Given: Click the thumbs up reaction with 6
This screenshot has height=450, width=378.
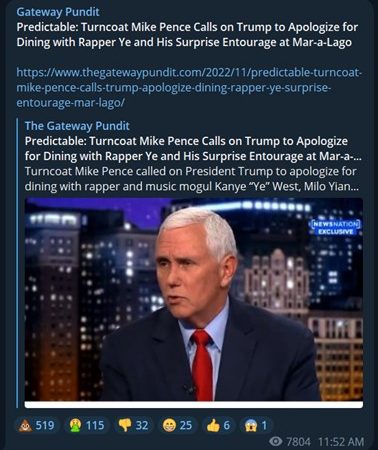Looking at the screenshot, I should (x=218, y=425).
